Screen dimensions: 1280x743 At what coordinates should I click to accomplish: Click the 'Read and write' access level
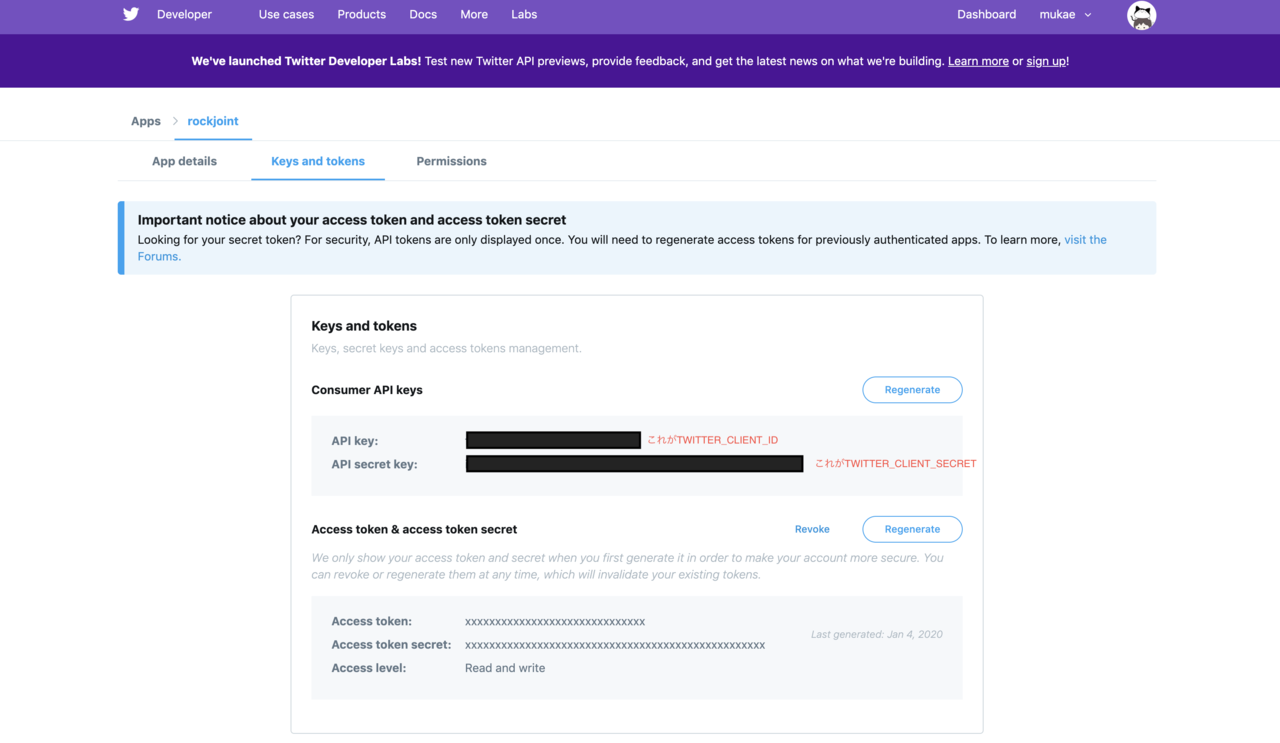coord(505,668)
